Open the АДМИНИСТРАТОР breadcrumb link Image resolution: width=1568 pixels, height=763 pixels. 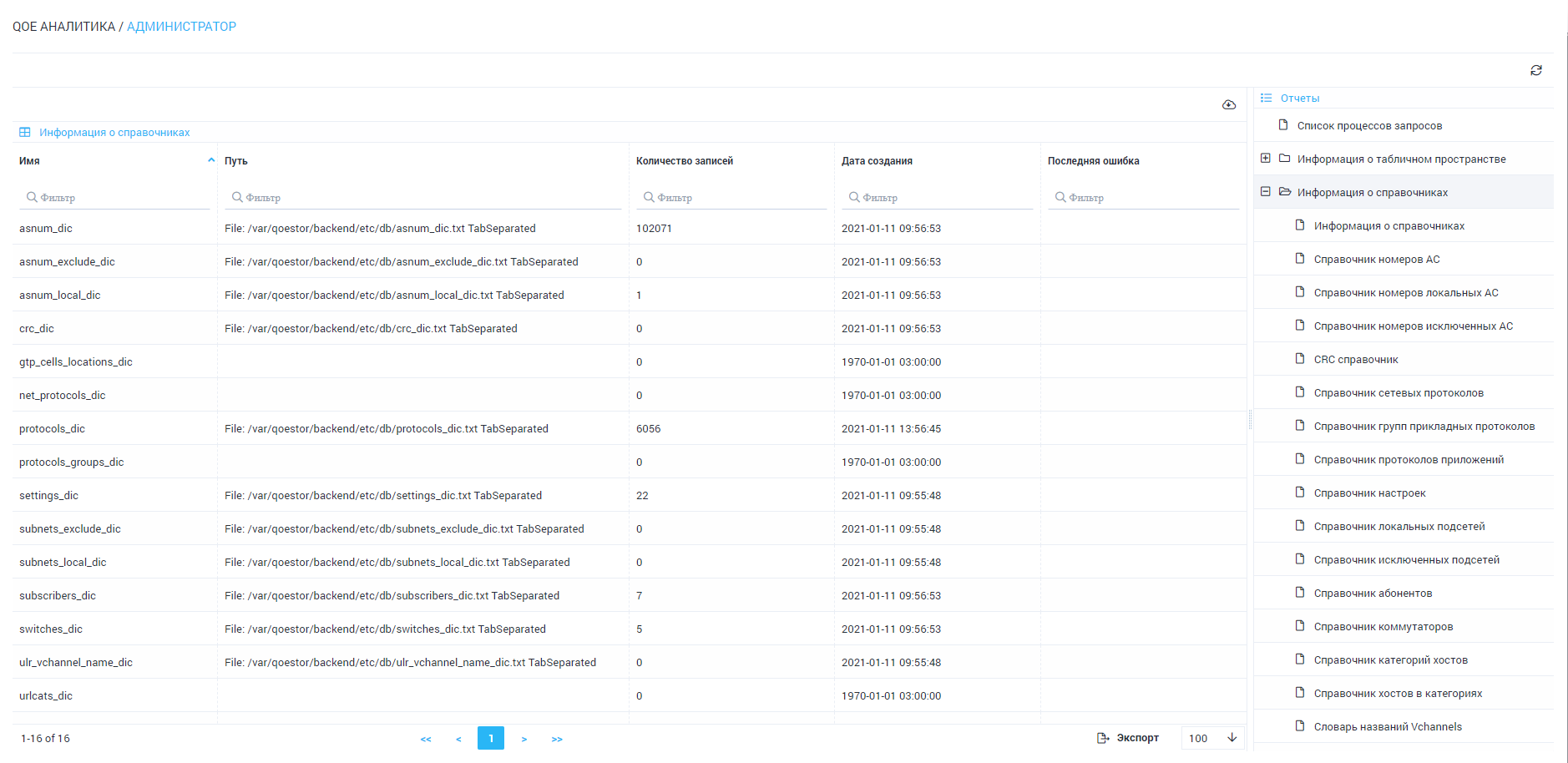tap(181, 27)
